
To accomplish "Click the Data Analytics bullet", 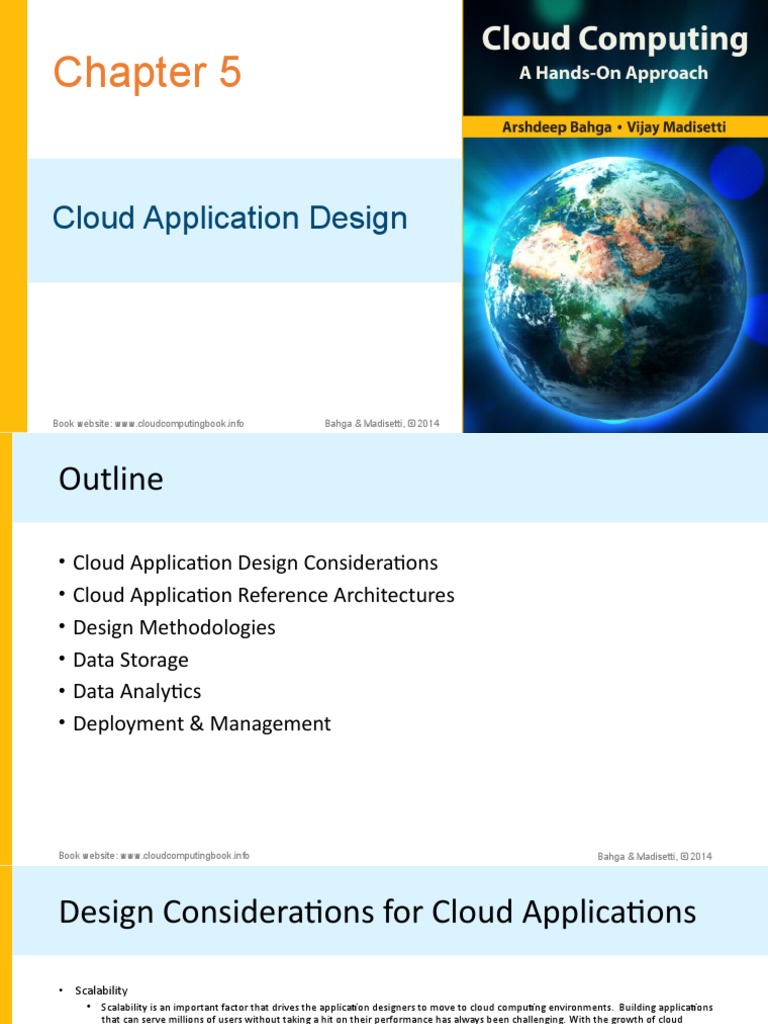I will pos(137,692).
